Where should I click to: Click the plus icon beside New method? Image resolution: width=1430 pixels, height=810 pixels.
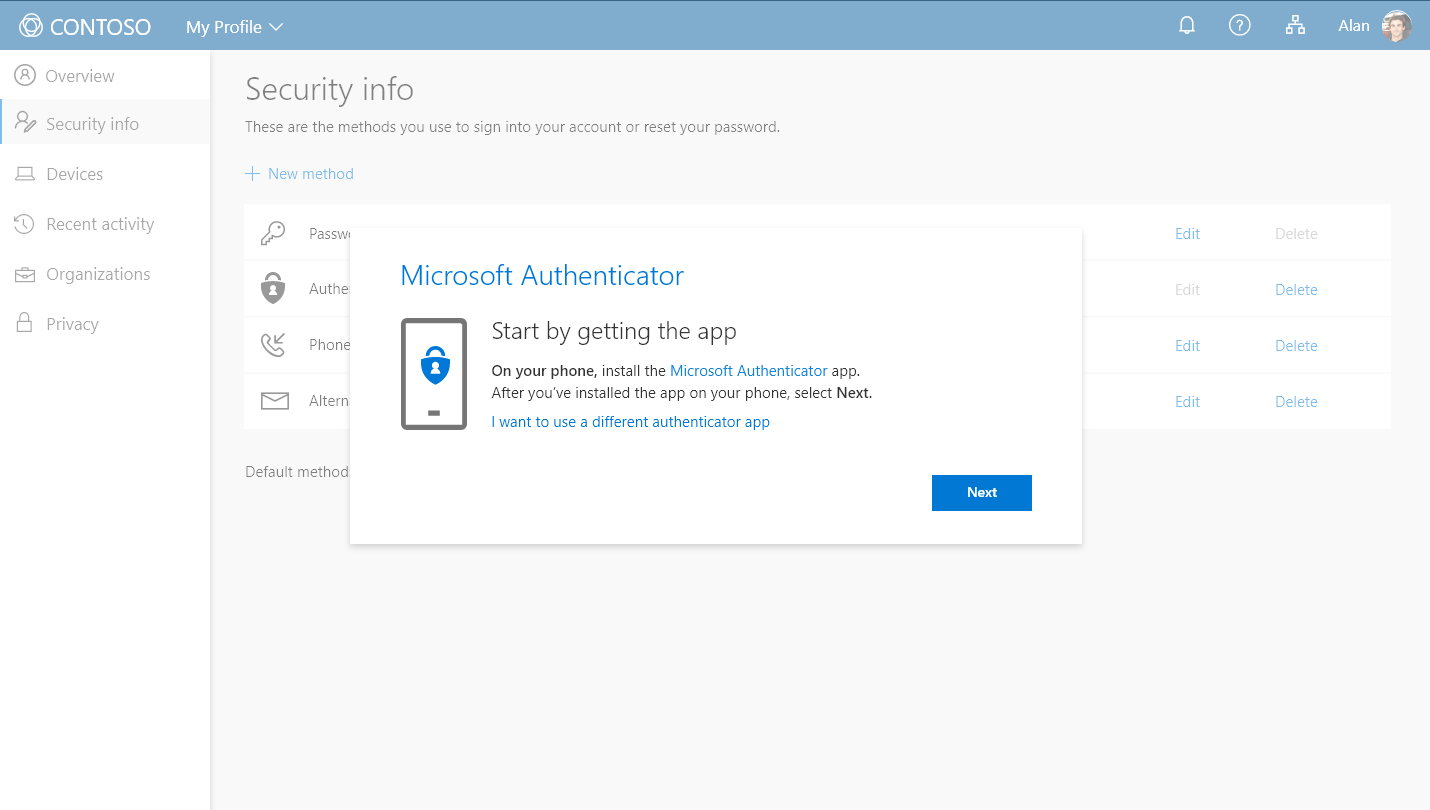252,173
